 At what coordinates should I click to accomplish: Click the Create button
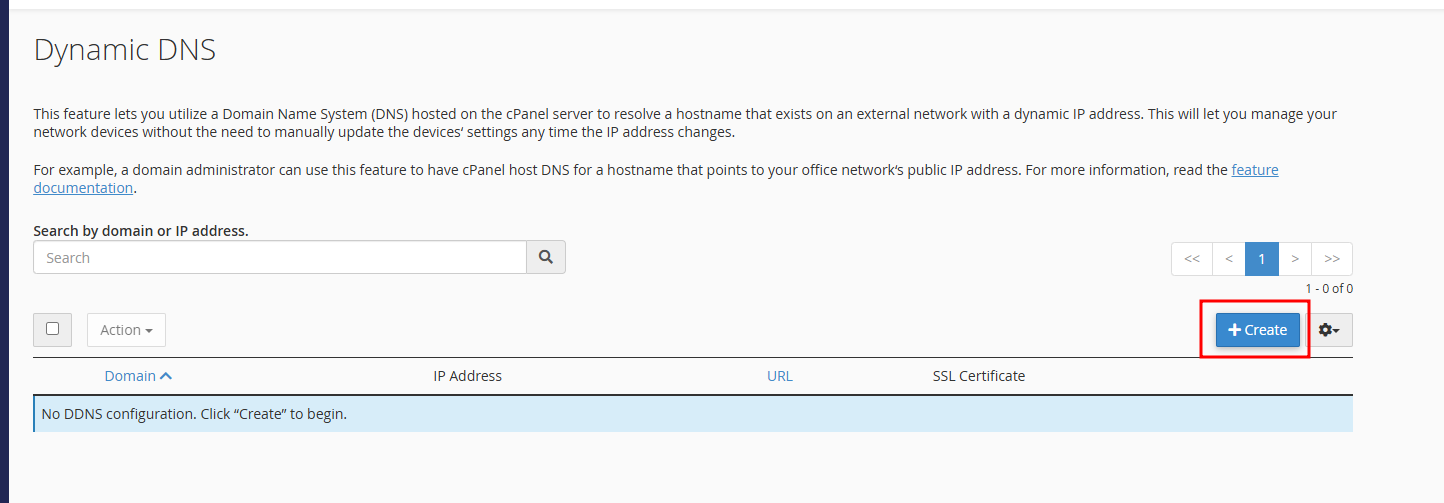pyautogui.click(x=1258, y=330)
